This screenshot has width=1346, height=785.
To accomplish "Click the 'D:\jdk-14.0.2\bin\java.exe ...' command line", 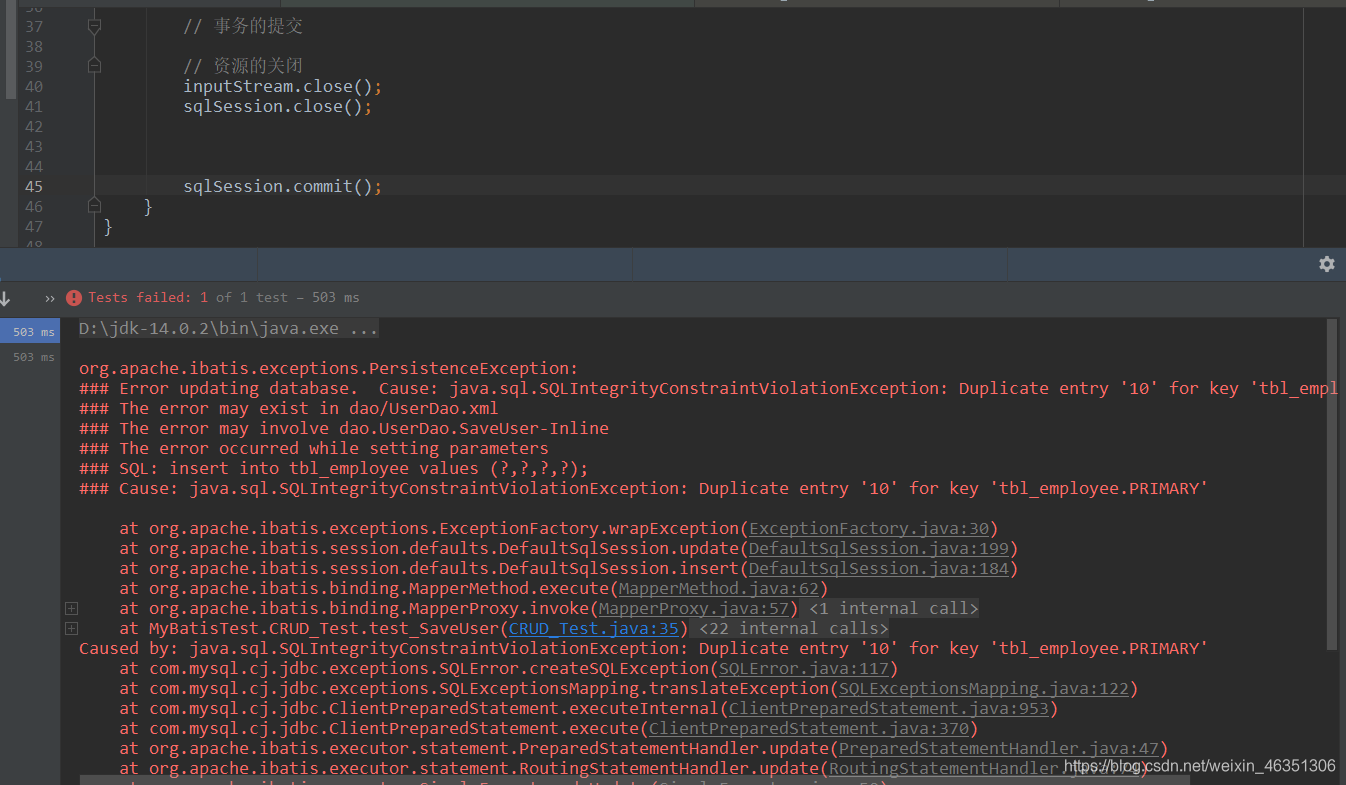I will 229,329.
